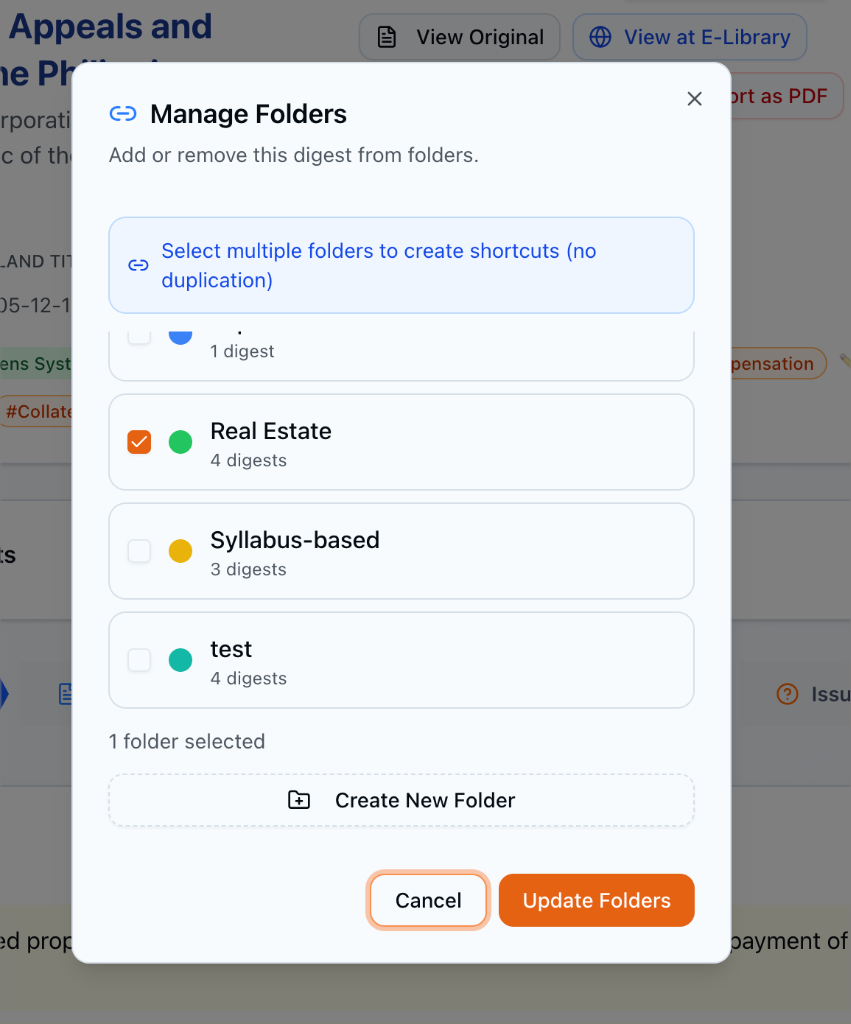Click the blue document icon at lower left
Image resolution: width=851 pixels, height=1024 pixels.
click(65, 693)
